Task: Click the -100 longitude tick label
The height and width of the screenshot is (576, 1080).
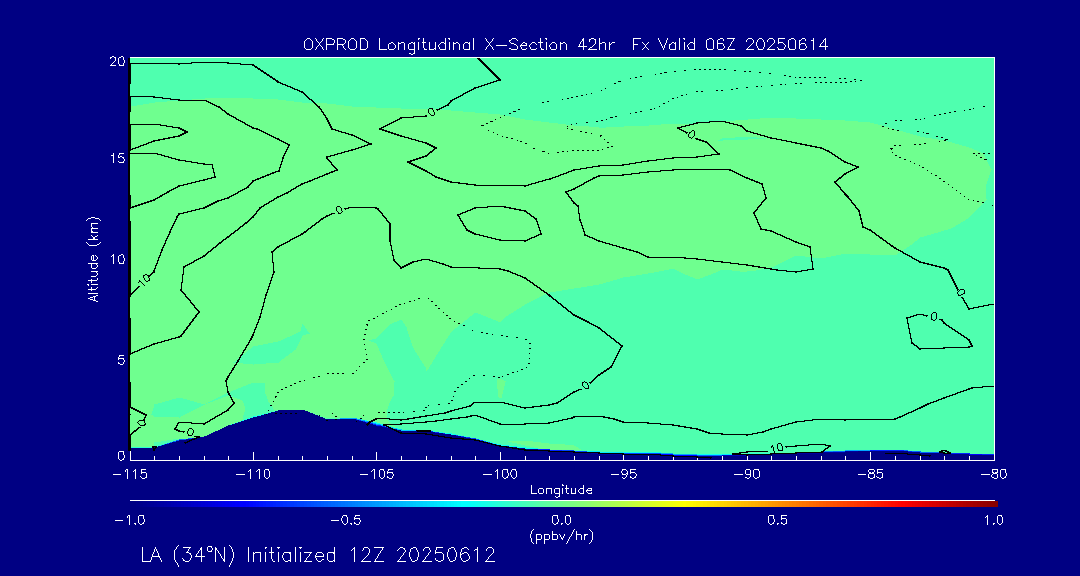Action: 499,475
